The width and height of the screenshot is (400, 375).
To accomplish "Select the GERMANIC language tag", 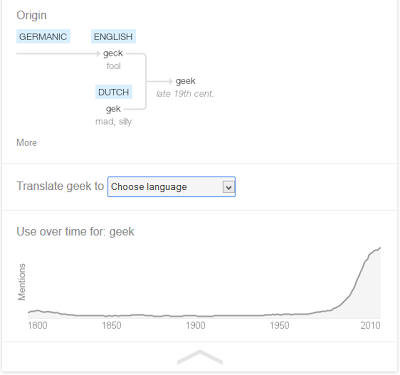I will (43, 36).
